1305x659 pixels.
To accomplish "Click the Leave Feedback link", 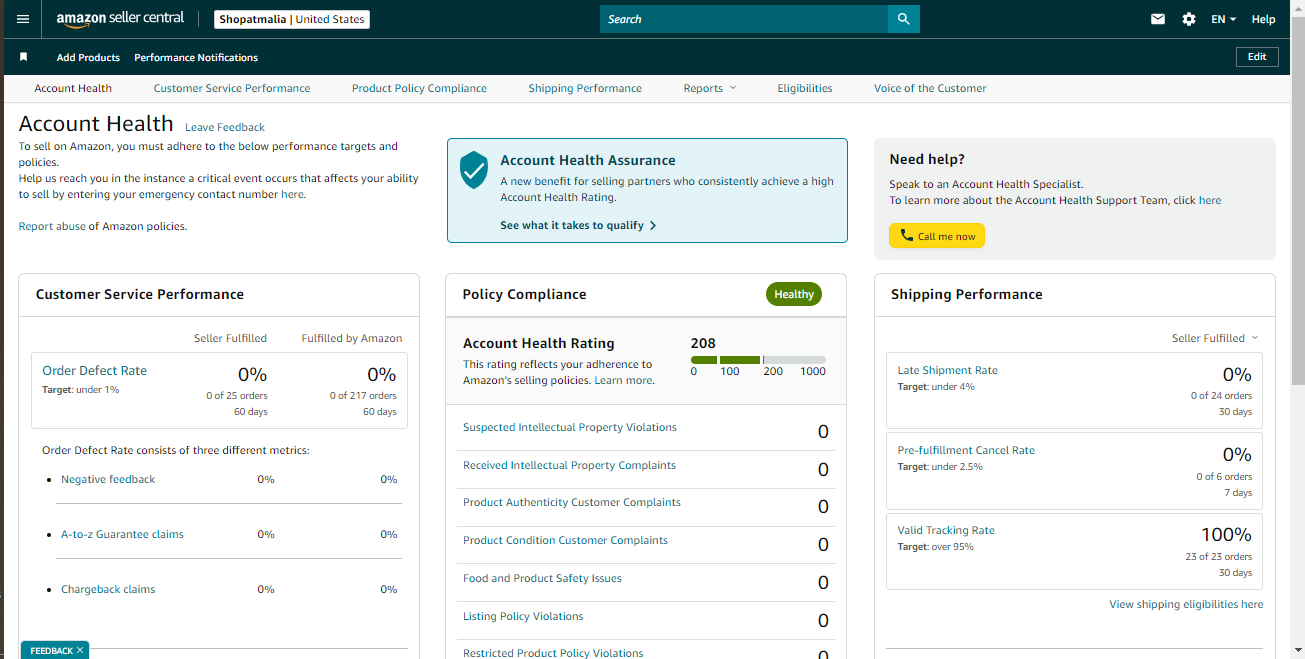I will 225,127.
